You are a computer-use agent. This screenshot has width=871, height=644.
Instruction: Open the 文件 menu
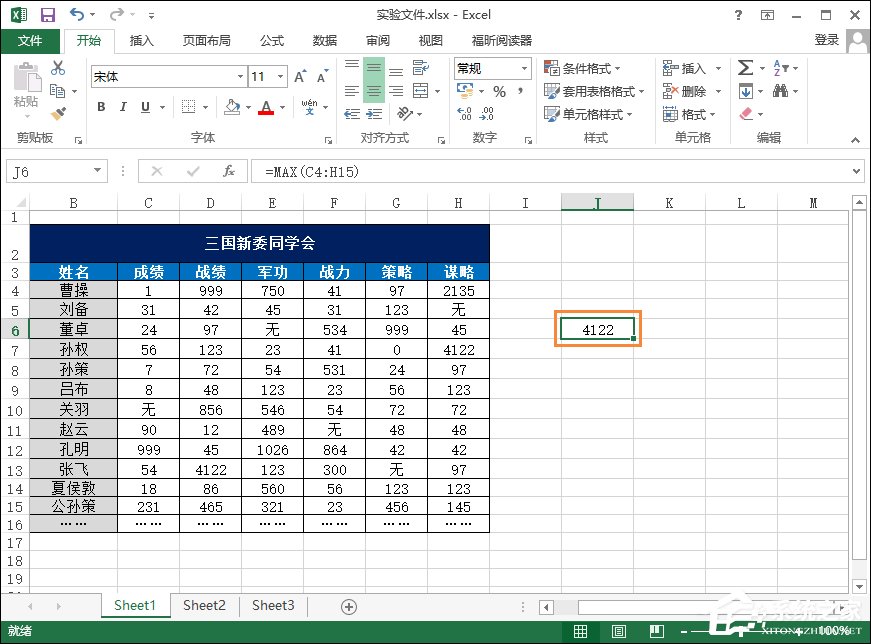[31, 41]
